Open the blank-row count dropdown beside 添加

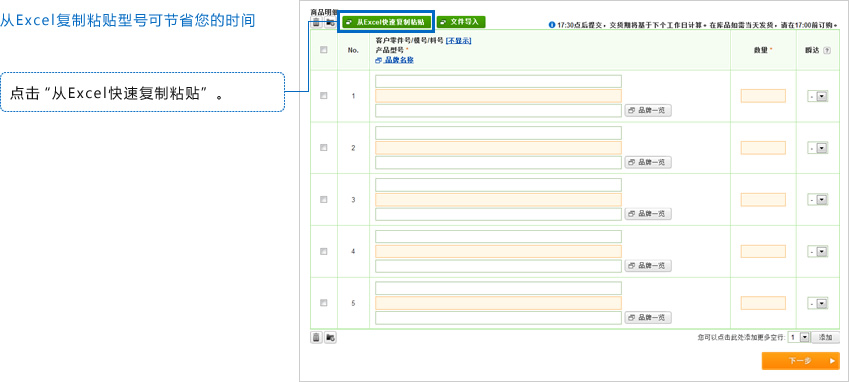tap(799, 337)
